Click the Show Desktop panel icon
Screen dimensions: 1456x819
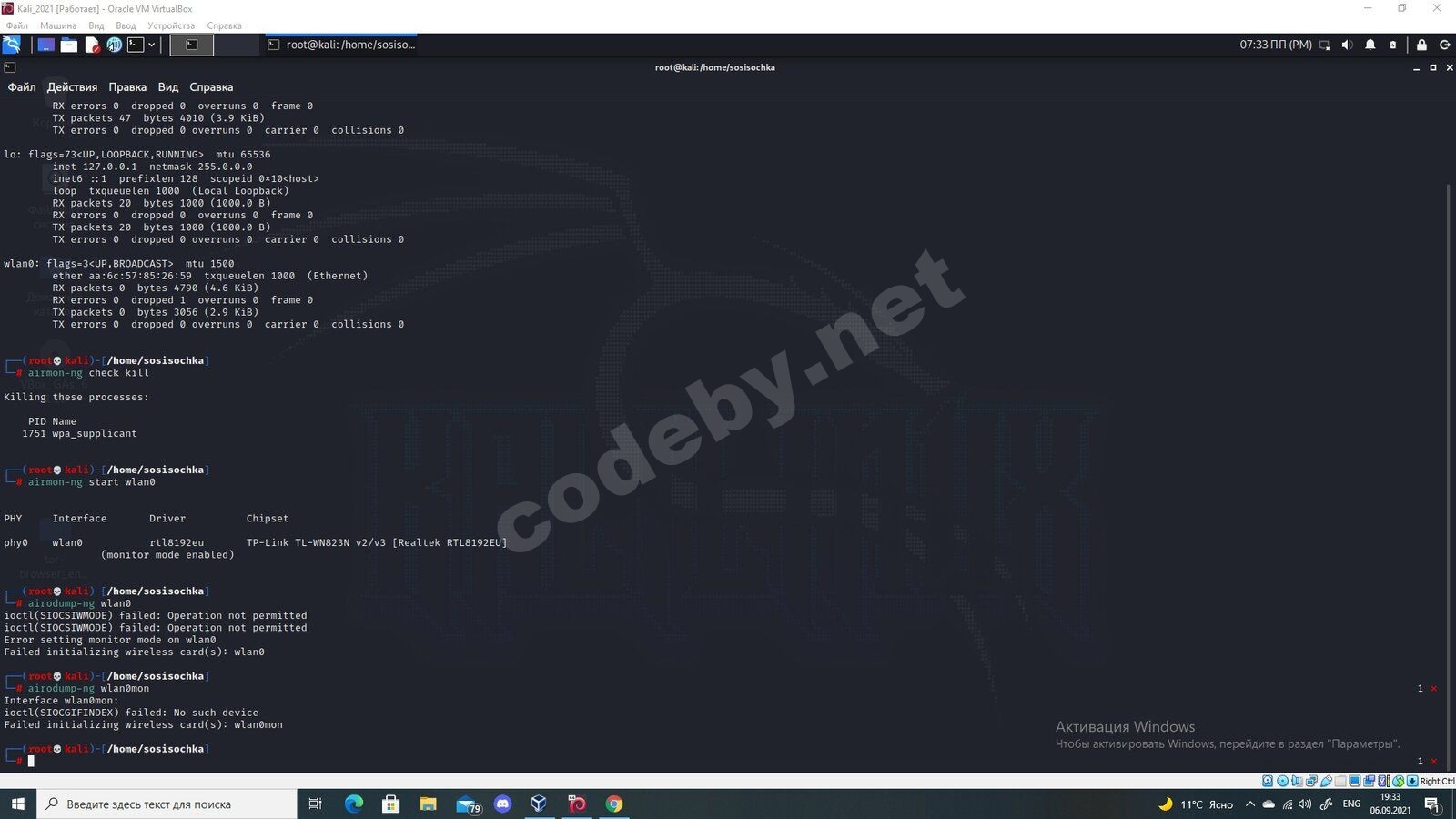point(45,45)
